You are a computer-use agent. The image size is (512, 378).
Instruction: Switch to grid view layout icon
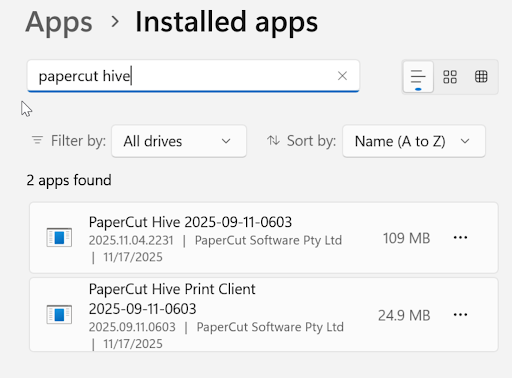(450, 77)
